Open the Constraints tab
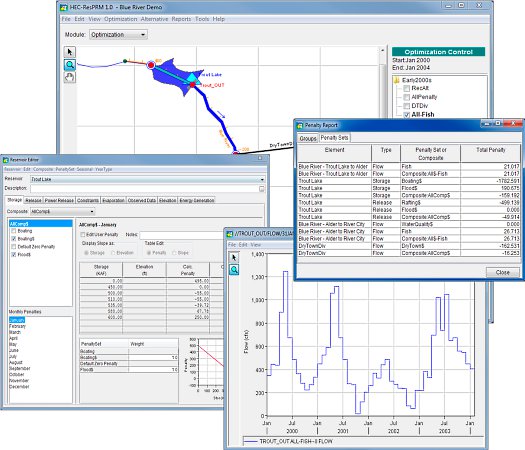Viewport: 525px width, 450px height. pyautogui.click(x=88, y=200)
